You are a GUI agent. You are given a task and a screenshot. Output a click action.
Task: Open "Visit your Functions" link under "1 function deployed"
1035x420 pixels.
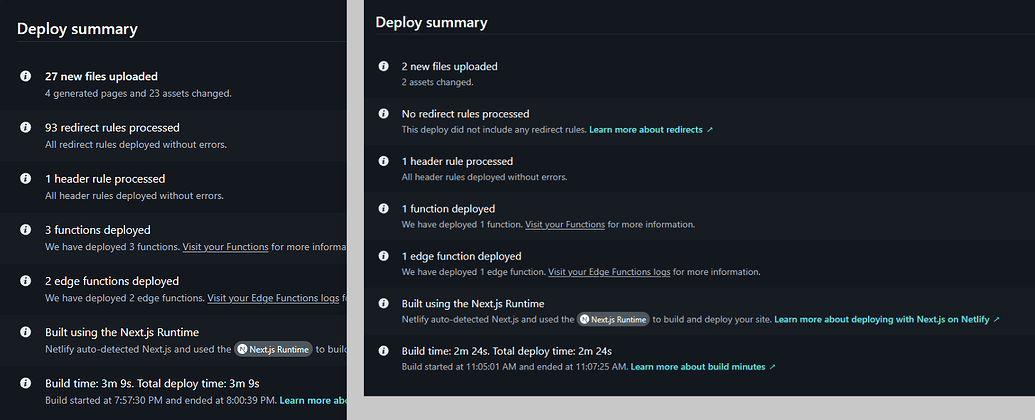click(x=564, y=225)
